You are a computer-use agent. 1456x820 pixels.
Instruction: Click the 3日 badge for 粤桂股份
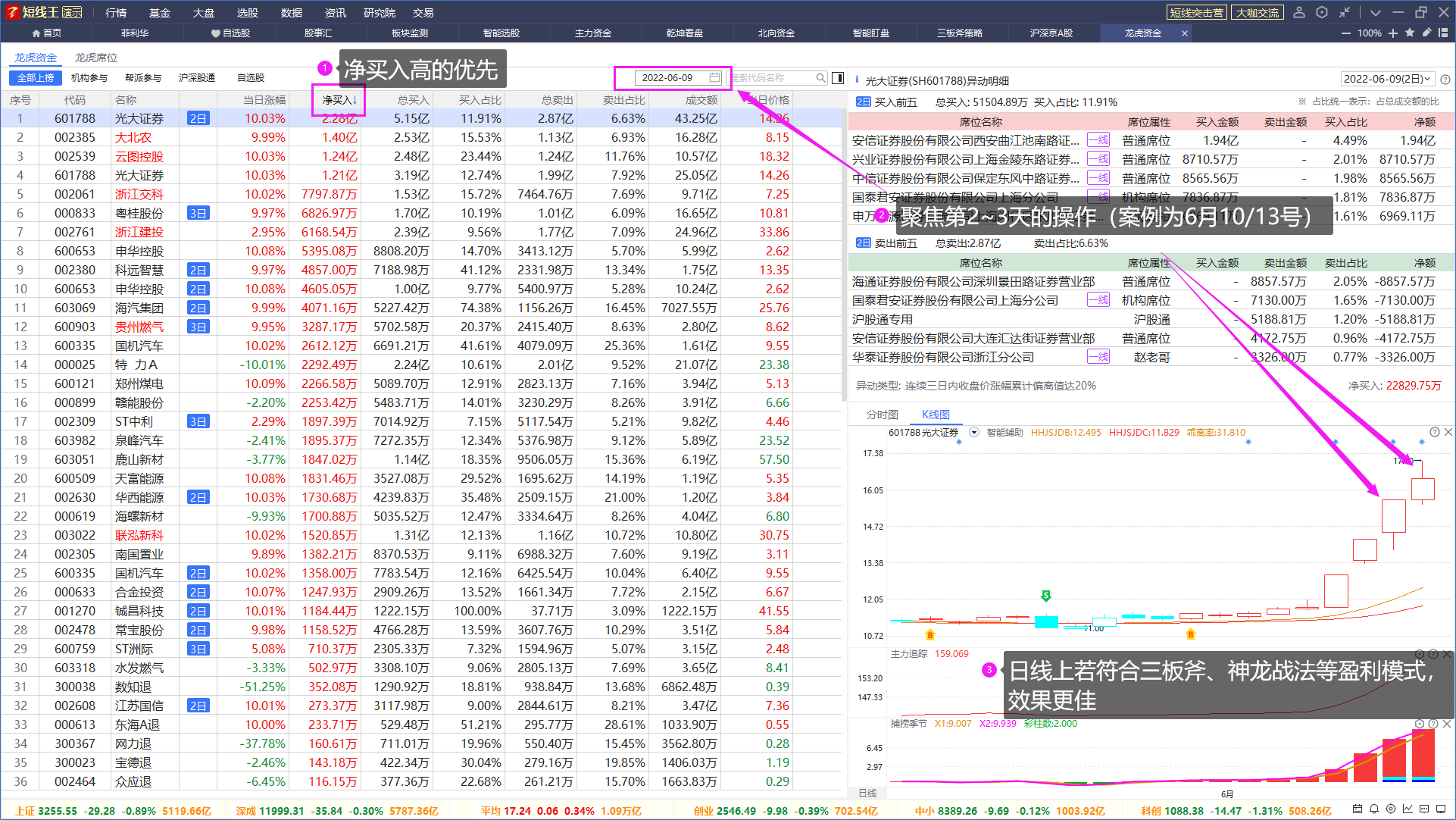click(x=198, y=213)
